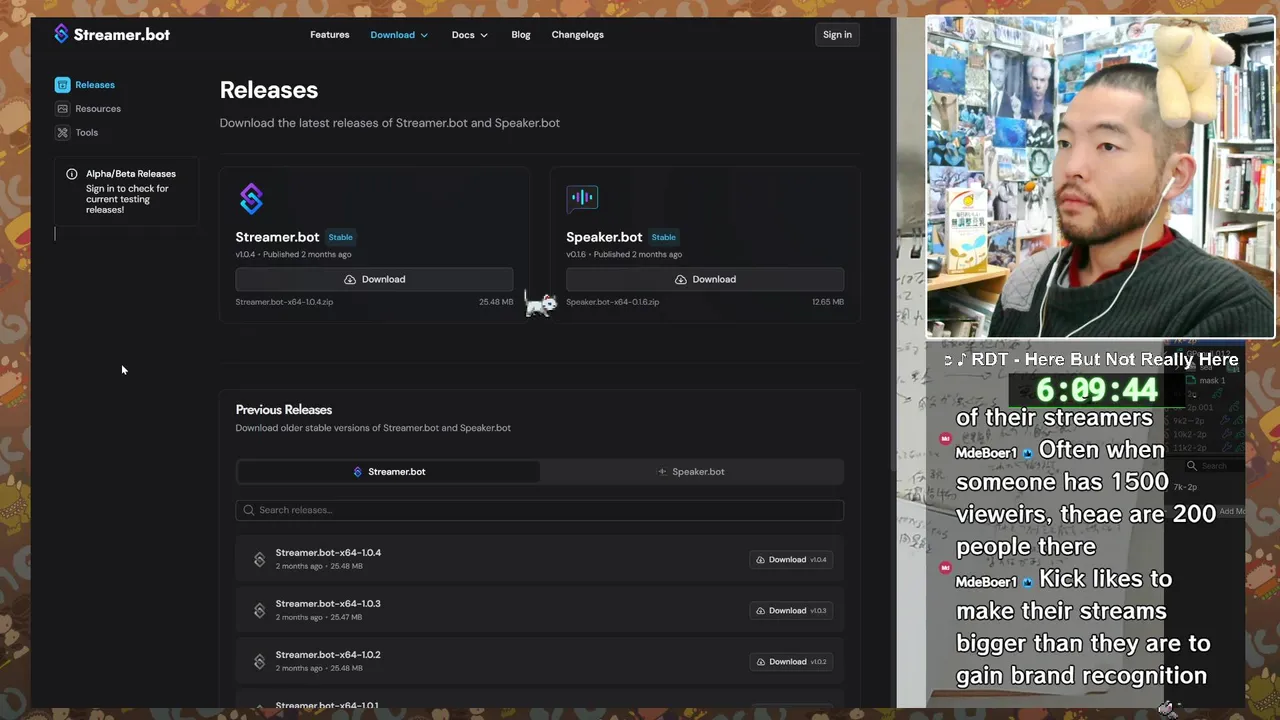Click the Tools sidebar icon
The width and height of the screenshot is (1280, 720).
(62, 132)
